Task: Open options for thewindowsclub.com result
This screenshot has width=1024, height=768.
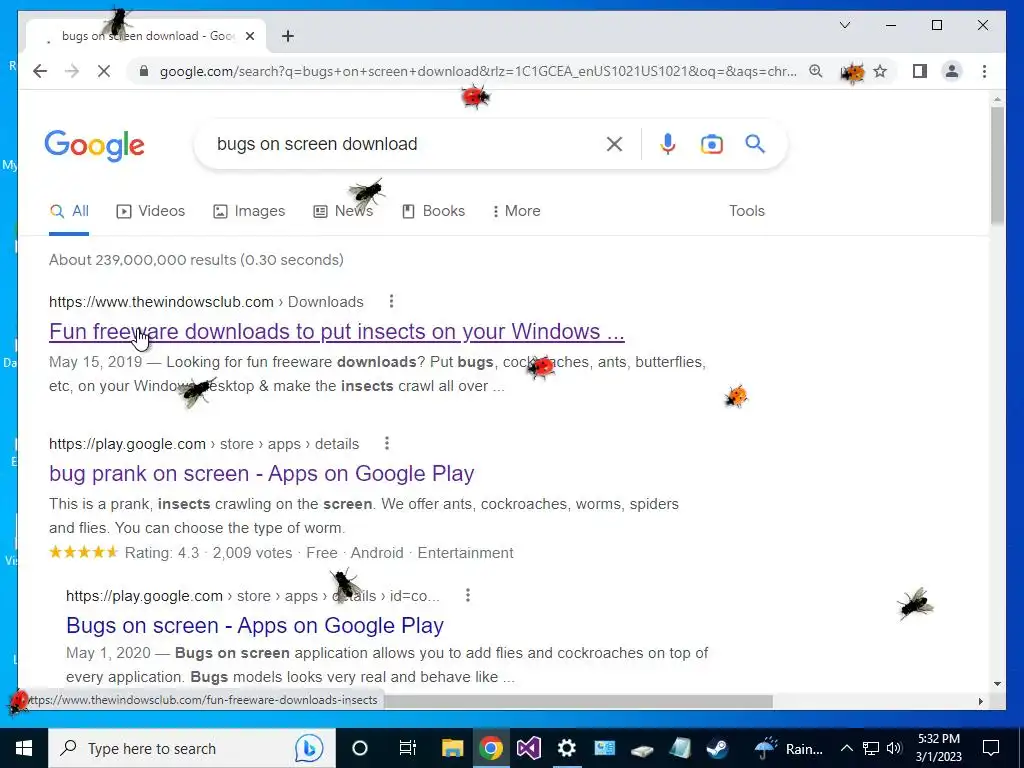Action: coord(391,301)
